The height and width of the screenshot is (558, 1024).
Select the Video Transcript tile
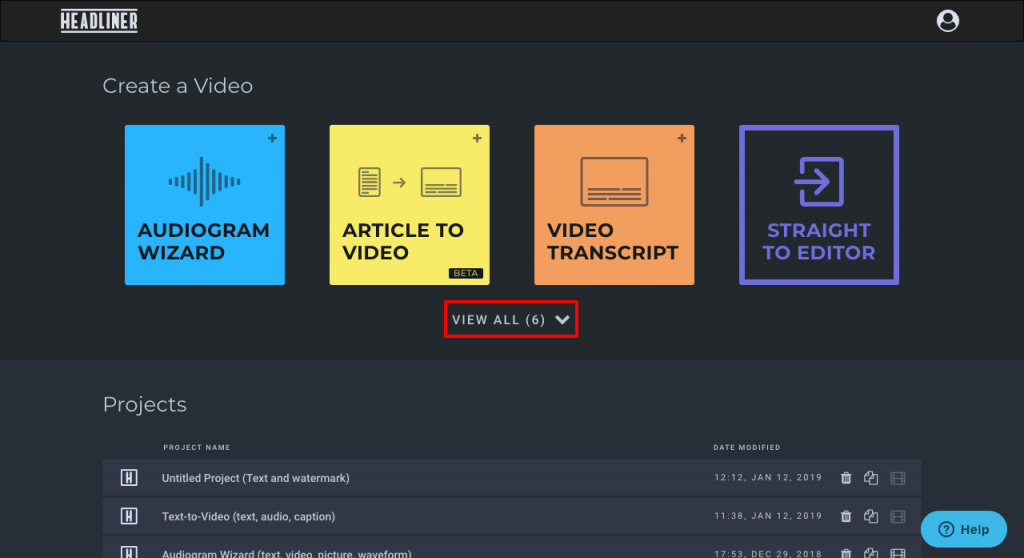click(614, 205)
